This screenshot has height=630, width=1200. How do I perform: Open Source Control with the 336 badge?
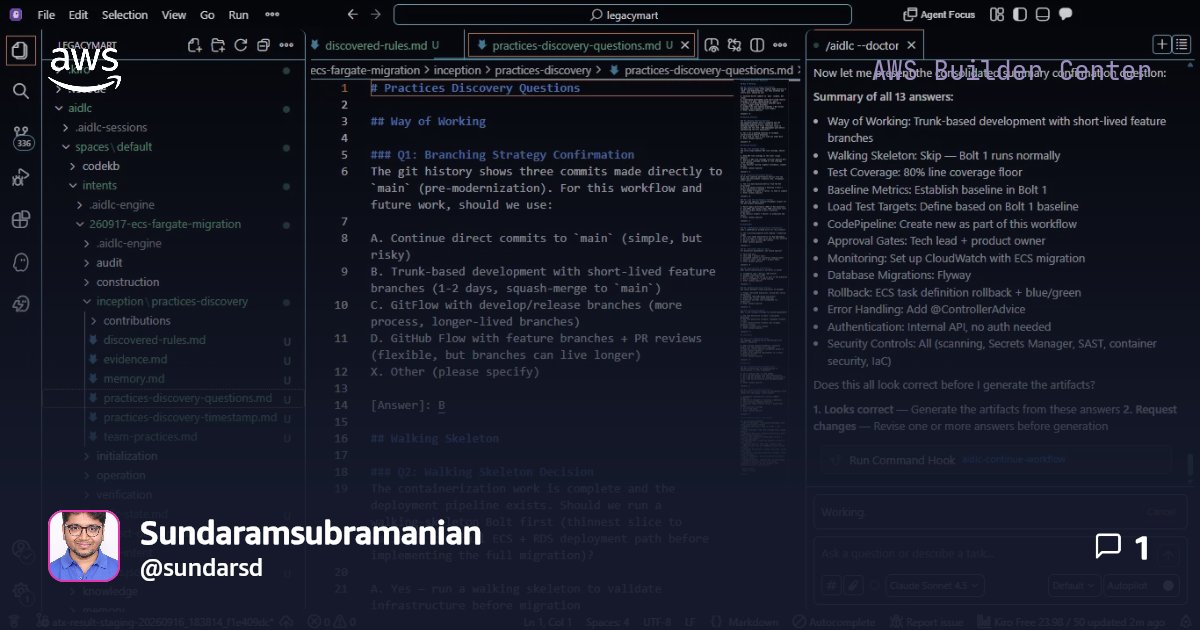pos(21,136)
